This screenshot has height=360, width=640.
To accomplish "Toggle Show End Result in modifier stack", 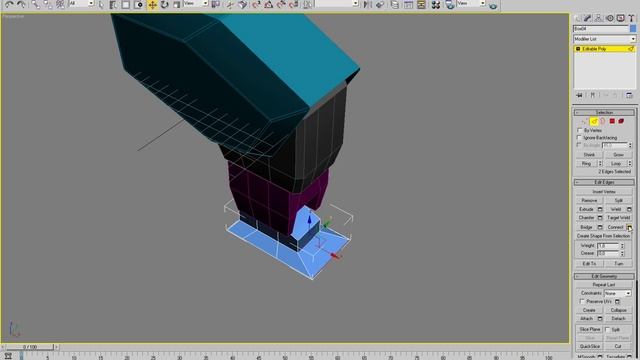I will (593, 95).
